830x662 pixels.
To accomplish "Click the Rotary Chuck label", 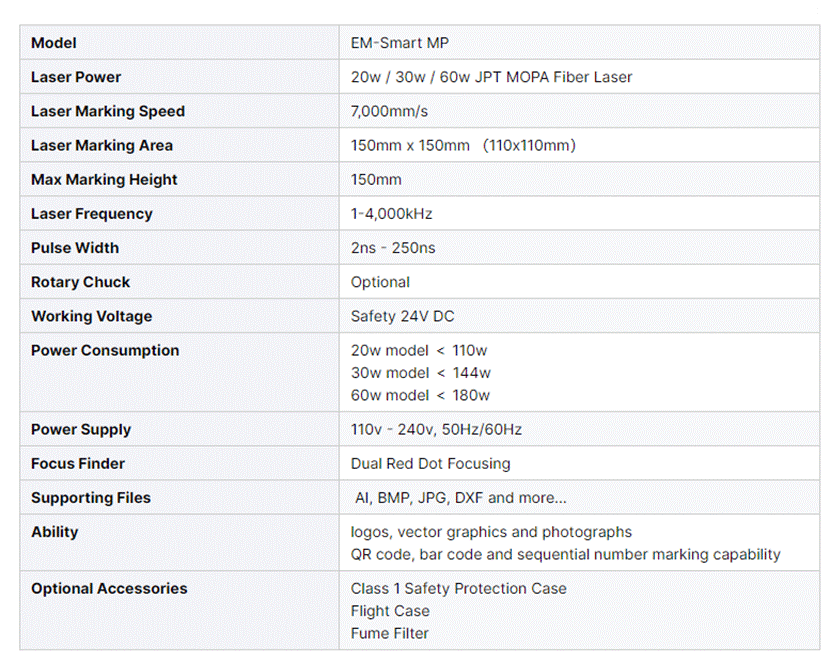I will pyautogui.click(x=80, y=282).
